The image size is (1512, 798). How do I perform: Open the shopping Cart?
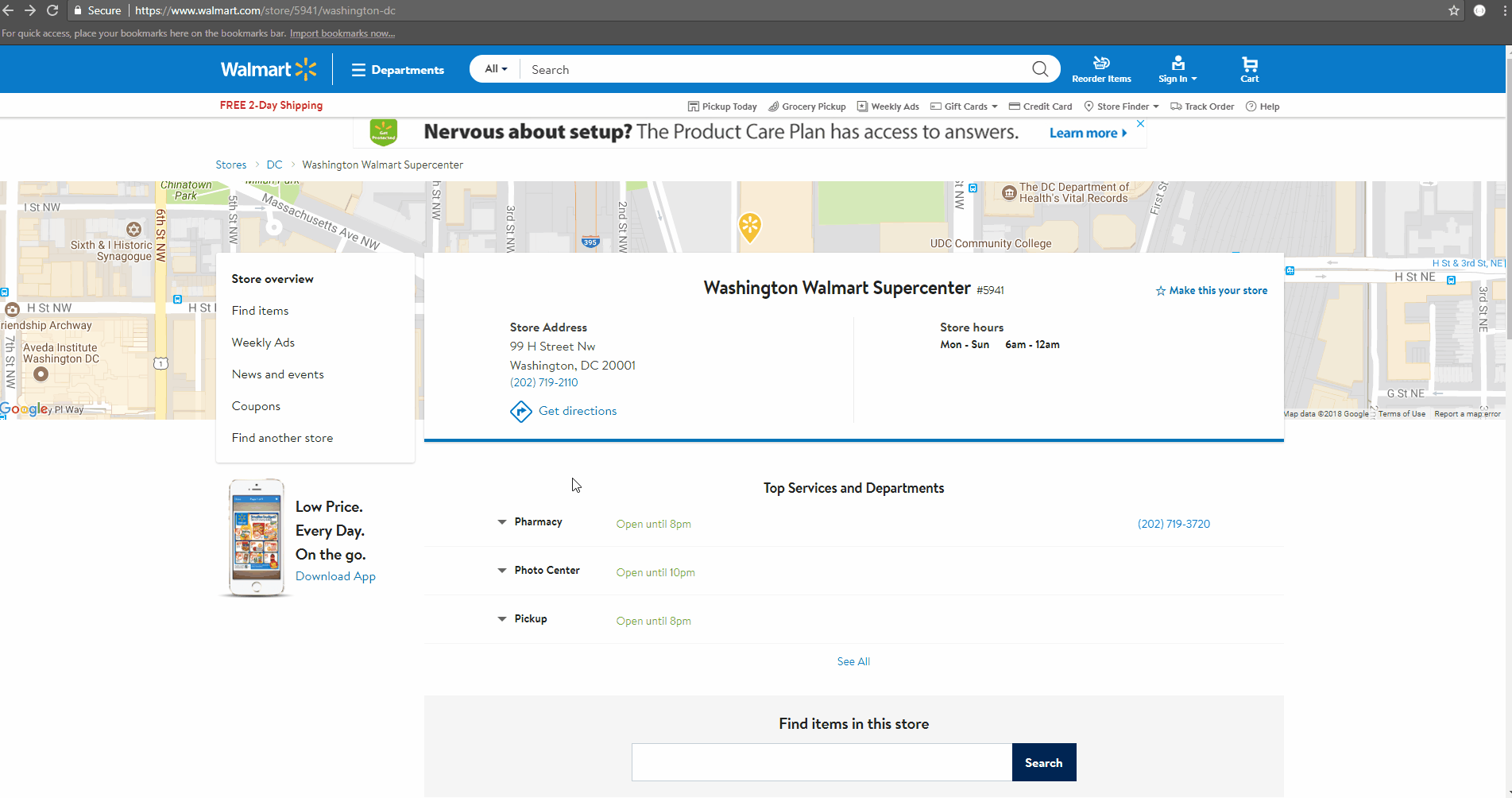click(1250, 70)
